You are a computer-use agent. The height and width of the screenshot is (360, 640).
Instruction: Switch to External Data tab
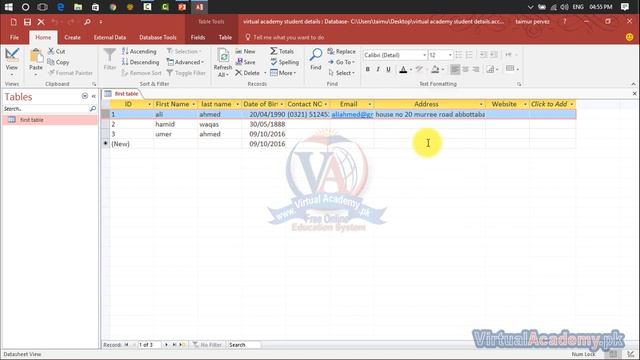(110, 37)
